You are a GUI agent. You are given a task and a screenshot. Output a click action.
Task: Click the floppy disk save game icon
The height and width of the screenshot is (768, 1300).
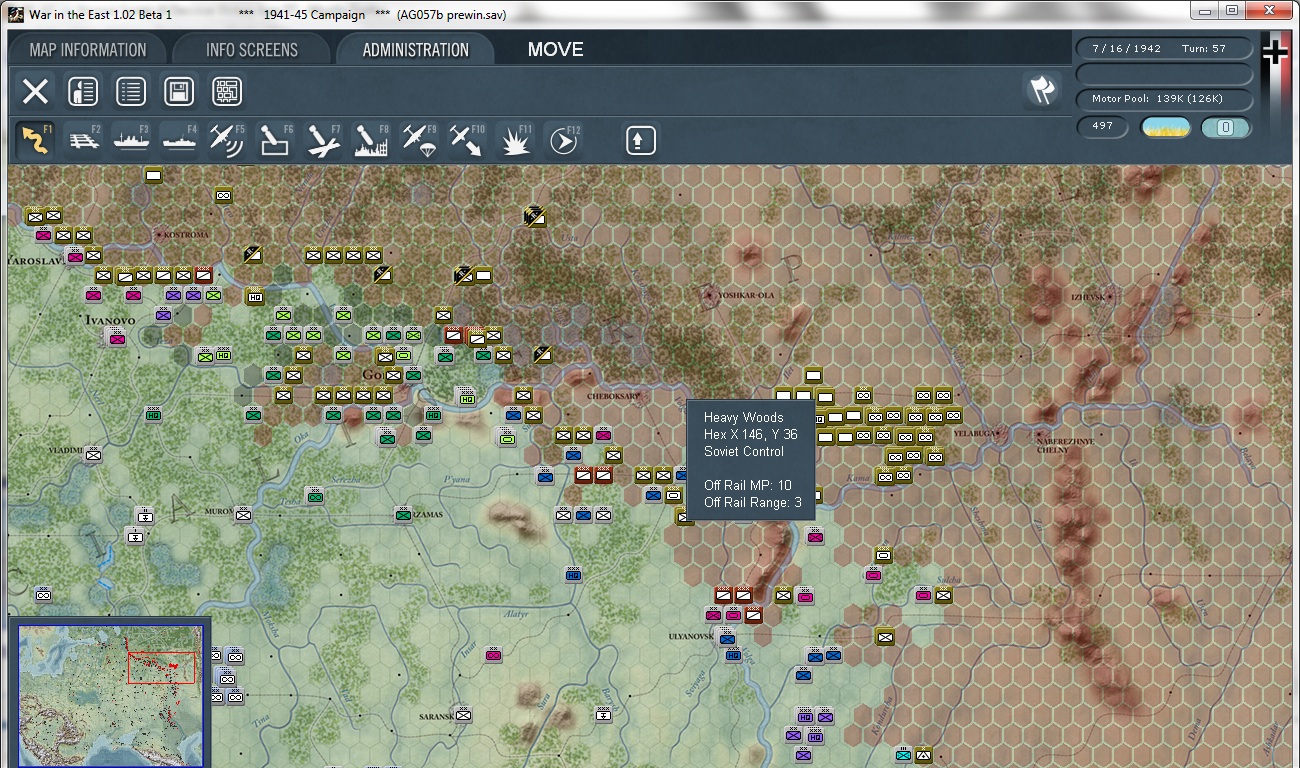pos(179,92)
